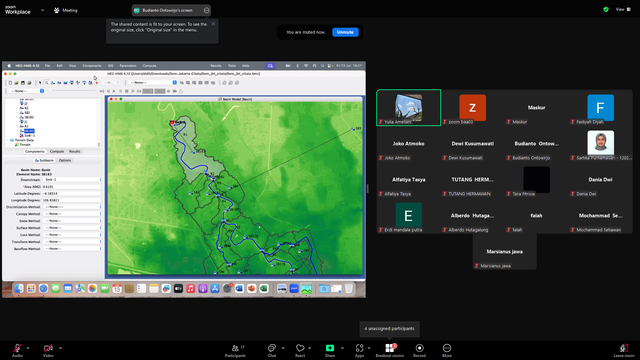
Task: Open View menu in shared HEC-HMS window
Action: point(72,66)
